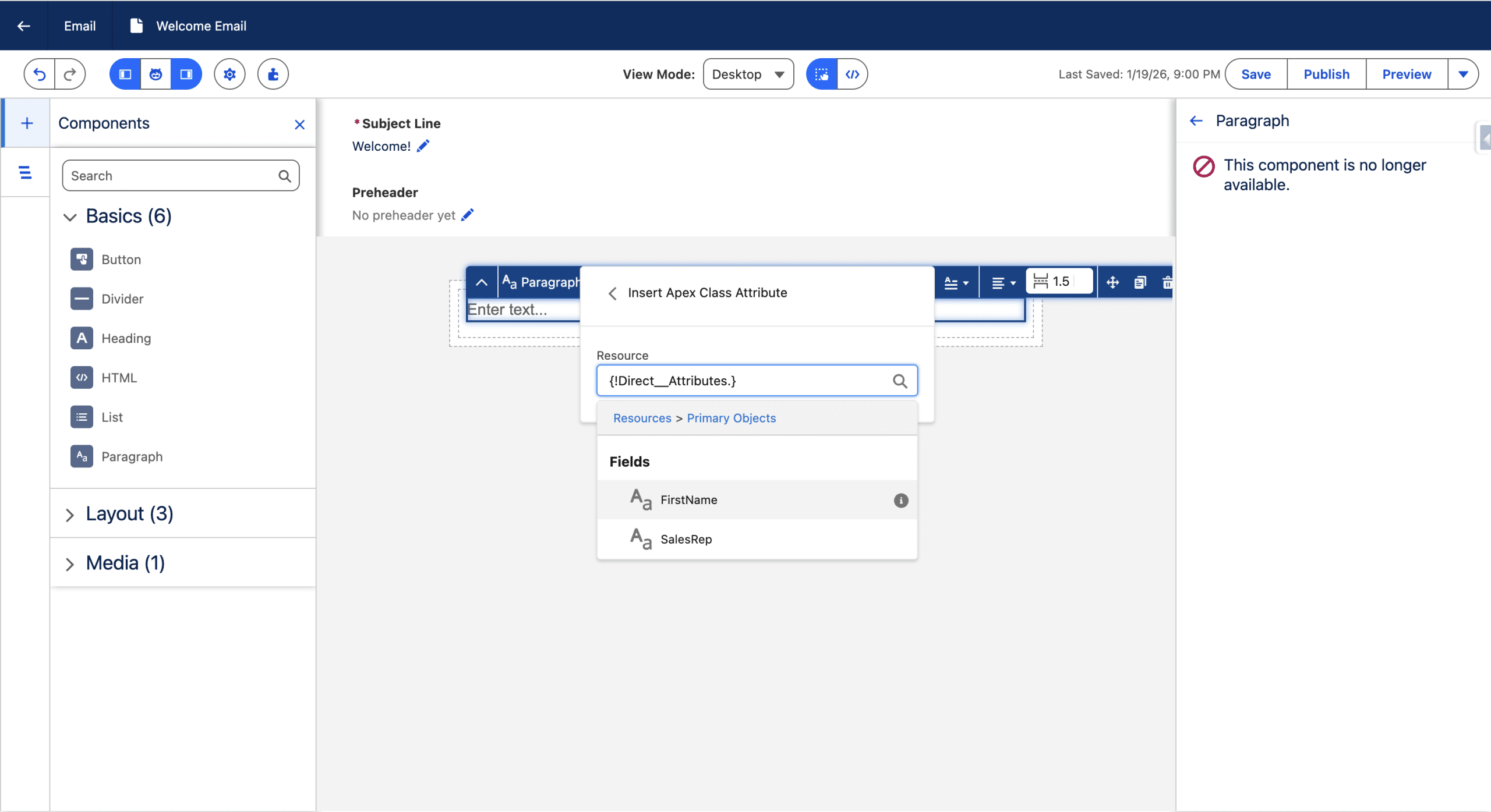Click the trash icon on Paragraph toolbar
Screen dimensions: 1491x812
coord(1167,282)
